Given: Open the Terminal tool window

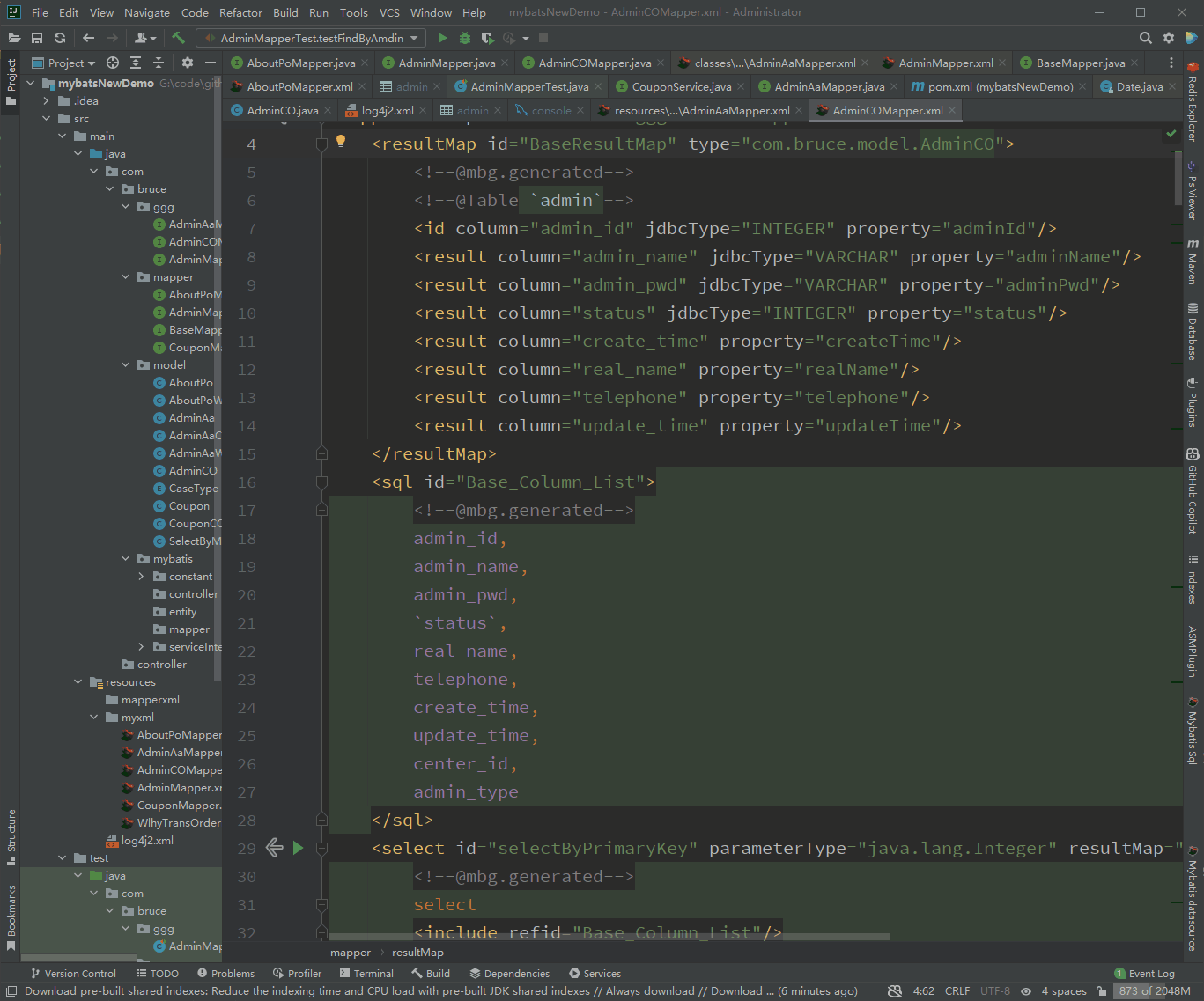Looking at the screenshot, I should click(x=366, y=973).
